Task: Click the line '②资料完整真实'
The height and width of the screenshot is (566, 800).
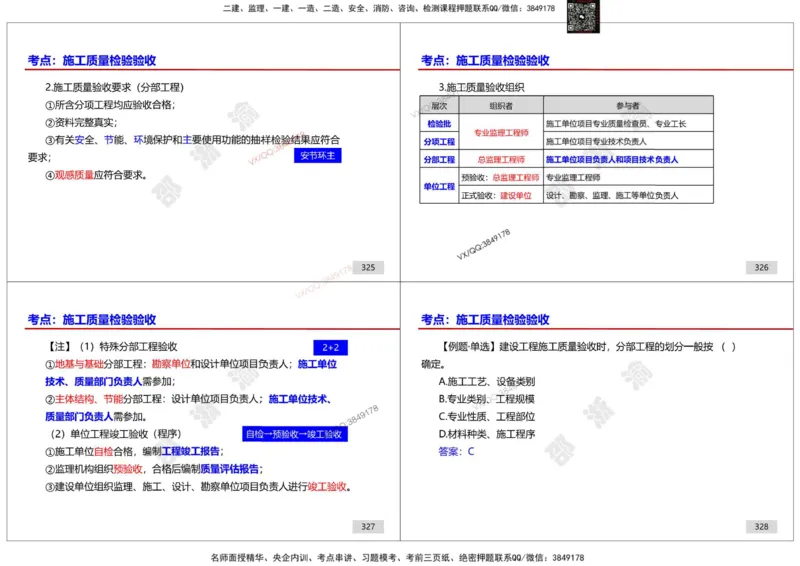Action: [x=81, y=122]
